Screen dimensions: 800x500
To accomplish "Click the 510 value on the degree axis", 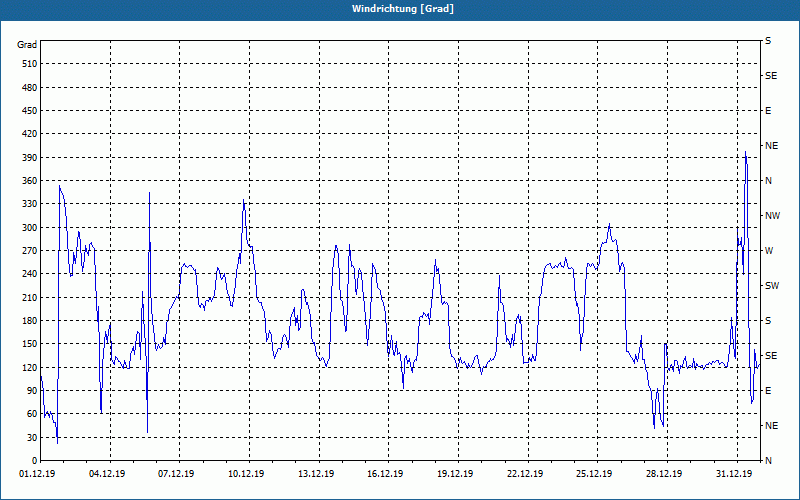I will [30, 64].
